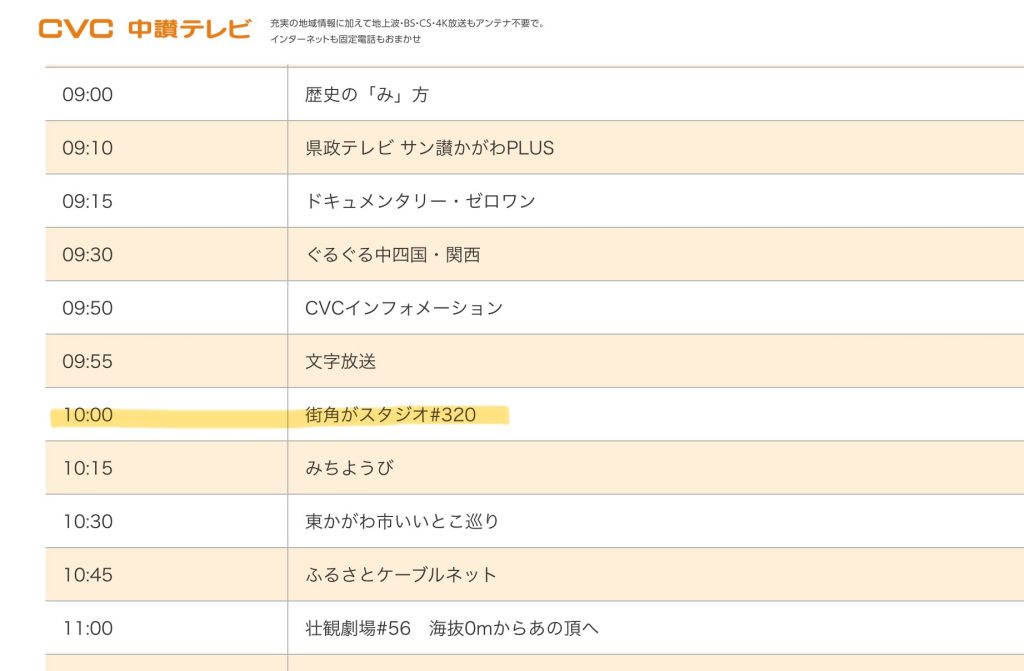Open 県政テレビ サン讃かがわPLUS listing
The height and width of the screenshot is (671, 1024).
point(429,148)
